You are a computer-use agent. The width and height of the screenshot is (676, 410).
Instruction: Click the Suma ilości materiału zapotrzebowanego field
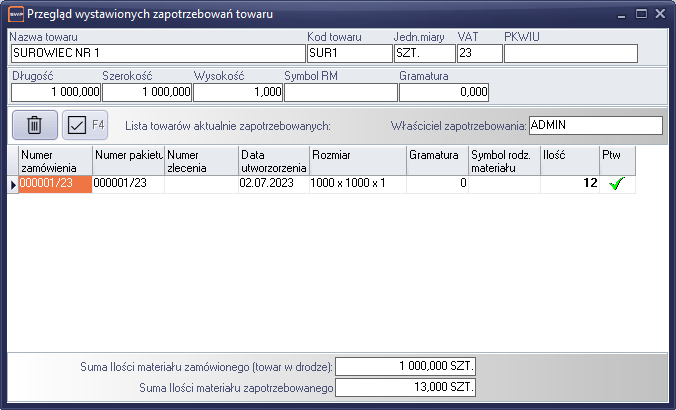[x=406, y=387]
